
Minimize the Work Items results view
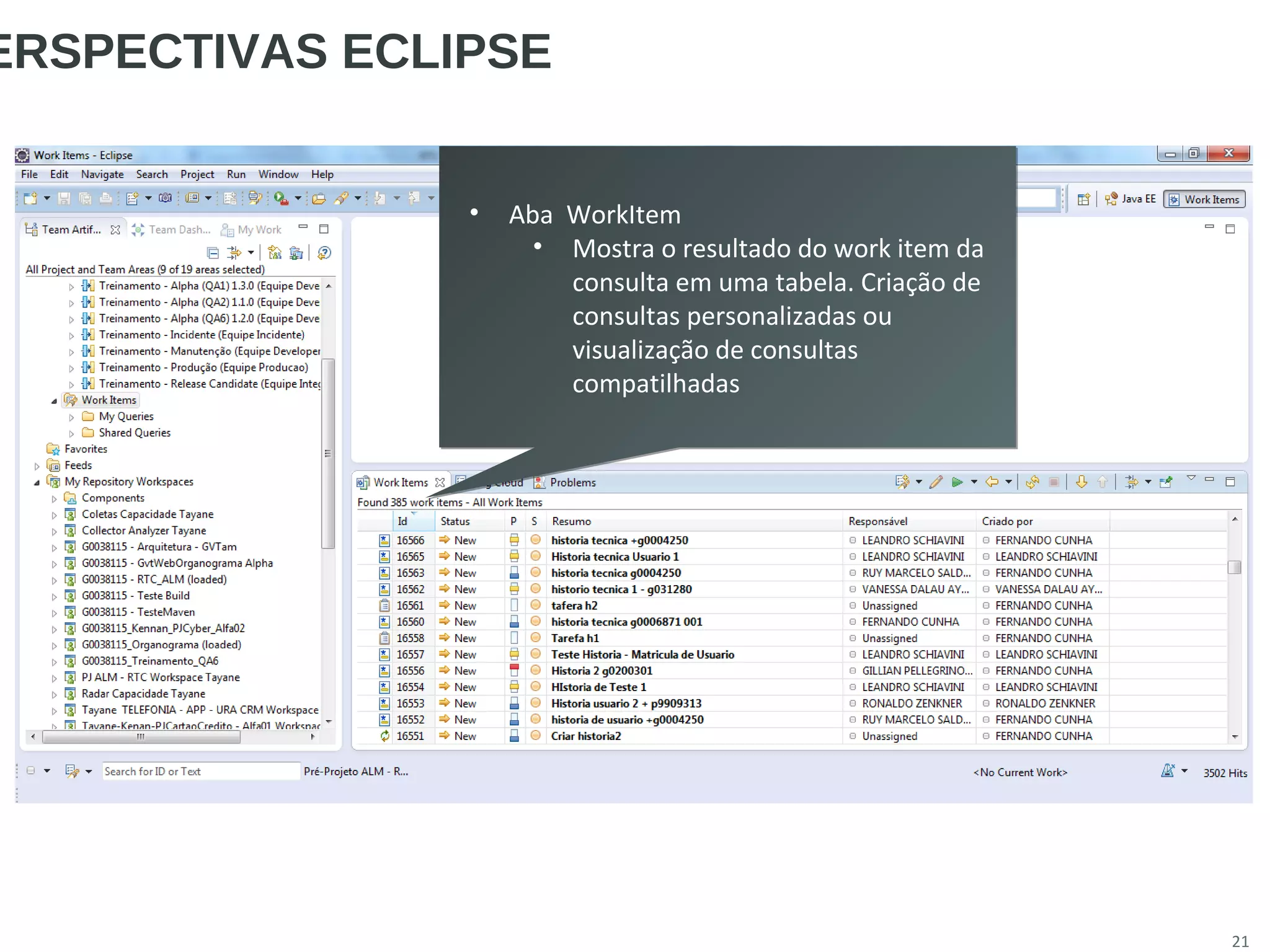pyautogui.click(x=1209, y=480)
